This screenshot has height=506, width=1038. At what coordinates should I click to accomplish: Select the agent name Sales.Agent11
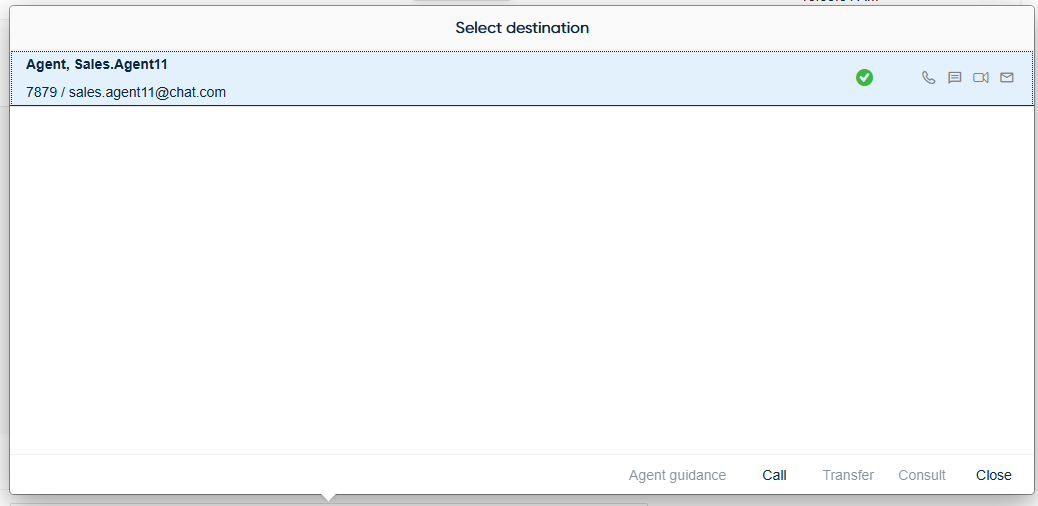click(97, 64)
